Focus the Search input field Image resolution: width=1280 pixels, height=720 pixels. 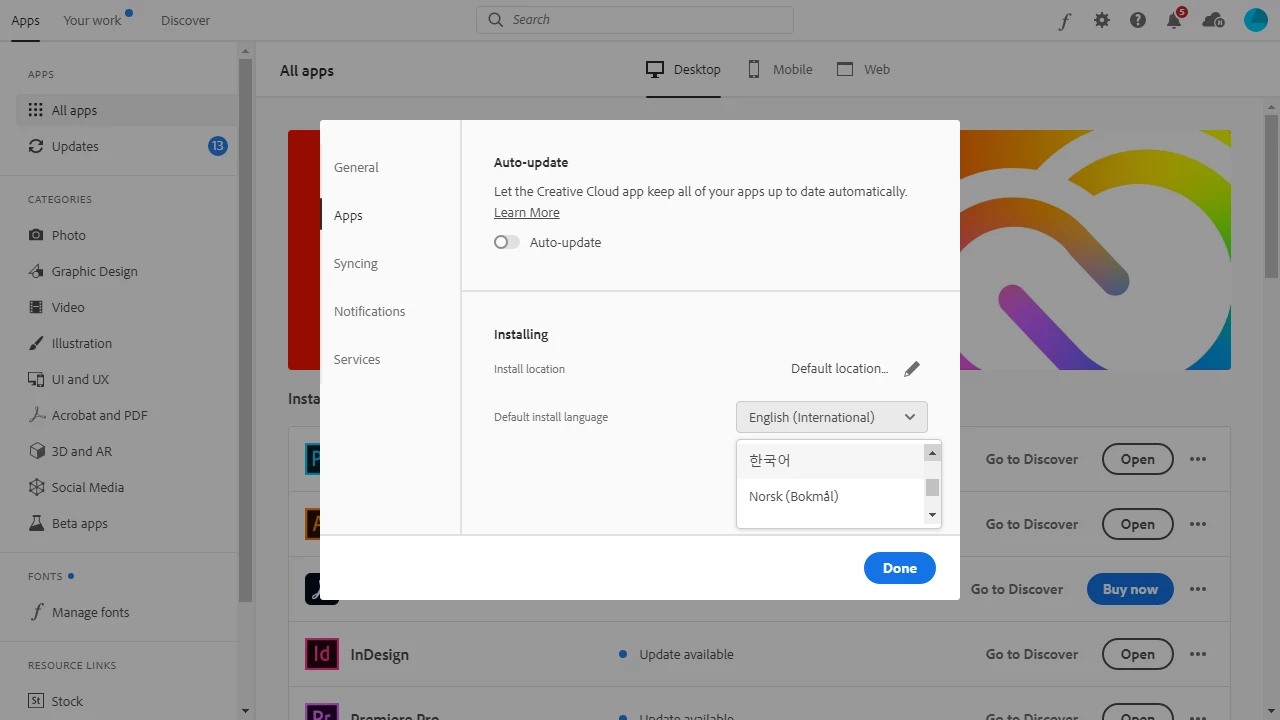[635, 19]
